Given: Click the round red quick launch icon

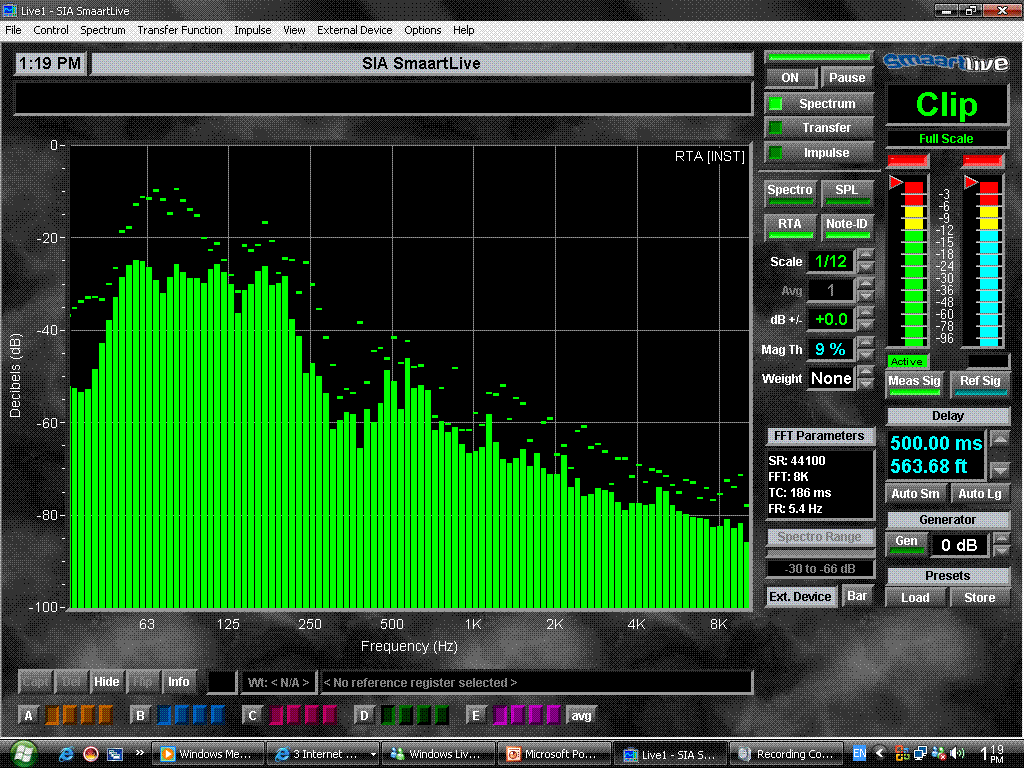Looking at the screenshot, I should coord(90,754).
